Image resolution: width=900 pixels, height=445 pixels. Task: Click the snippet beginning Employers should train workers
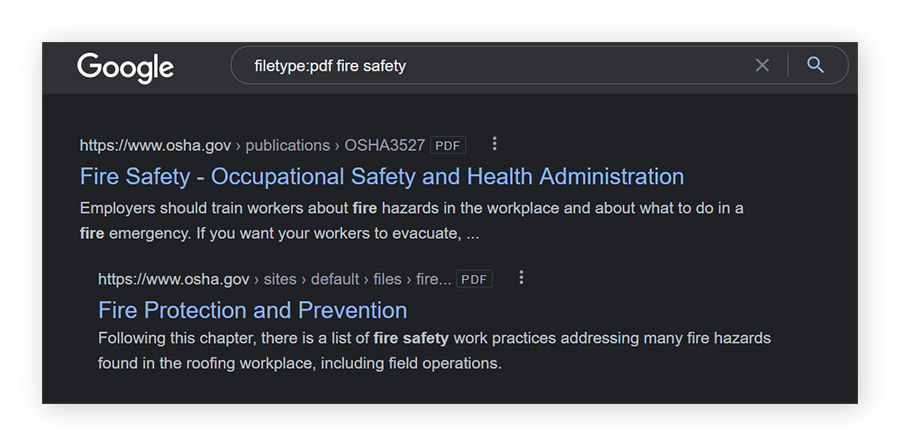tap(411, 220)
